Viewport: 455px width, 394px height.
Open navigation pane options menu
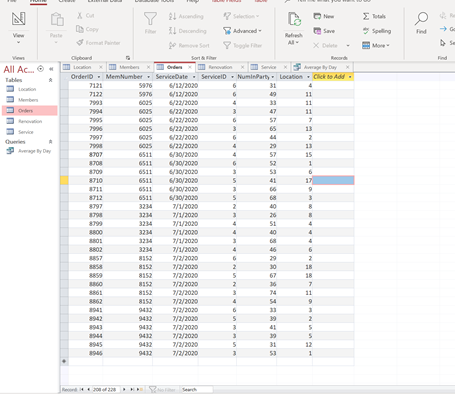40,69
